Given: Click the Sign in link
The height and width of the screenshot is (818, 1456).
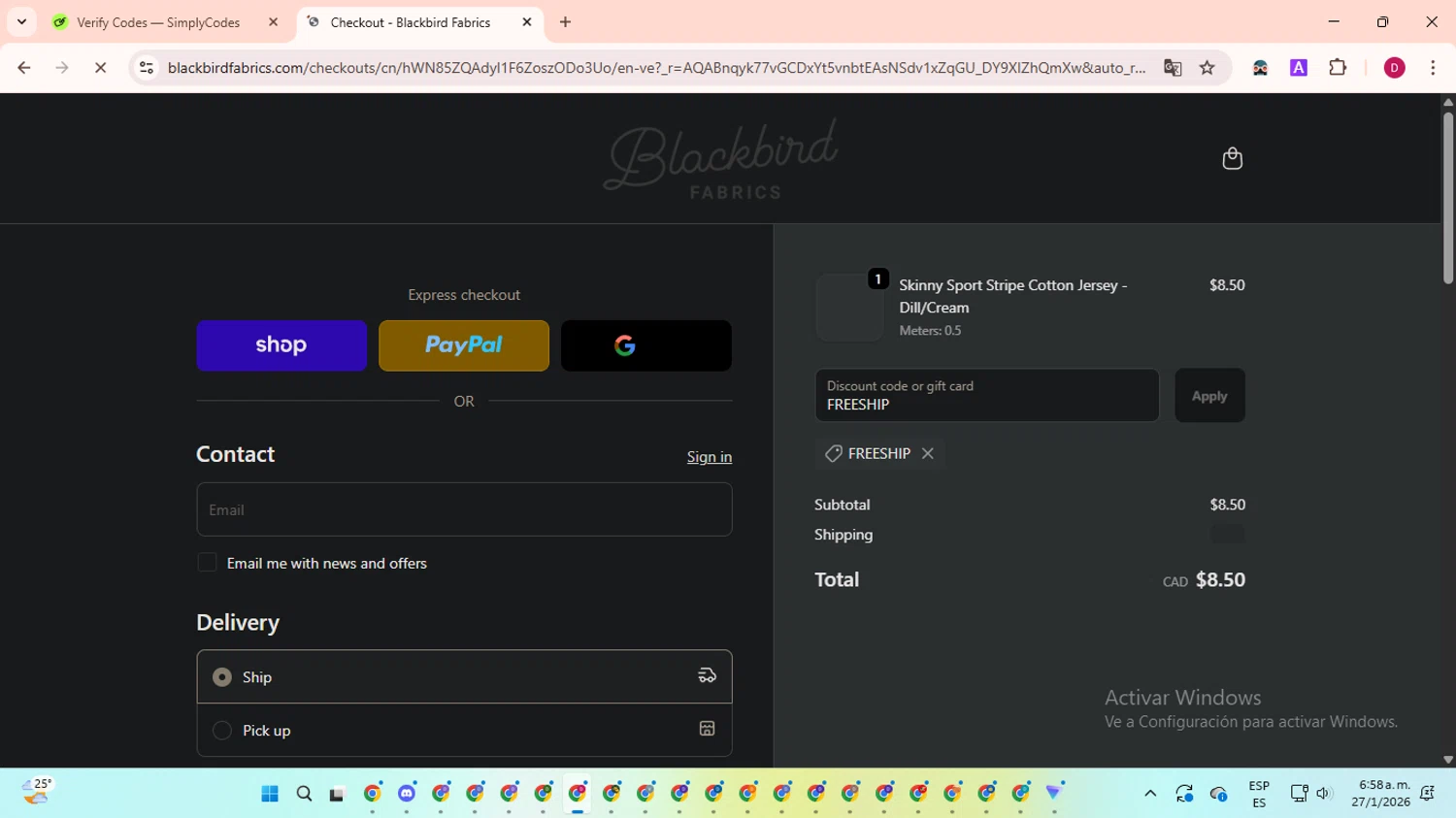Looking at the screenshot, I should tap(710, 457).
